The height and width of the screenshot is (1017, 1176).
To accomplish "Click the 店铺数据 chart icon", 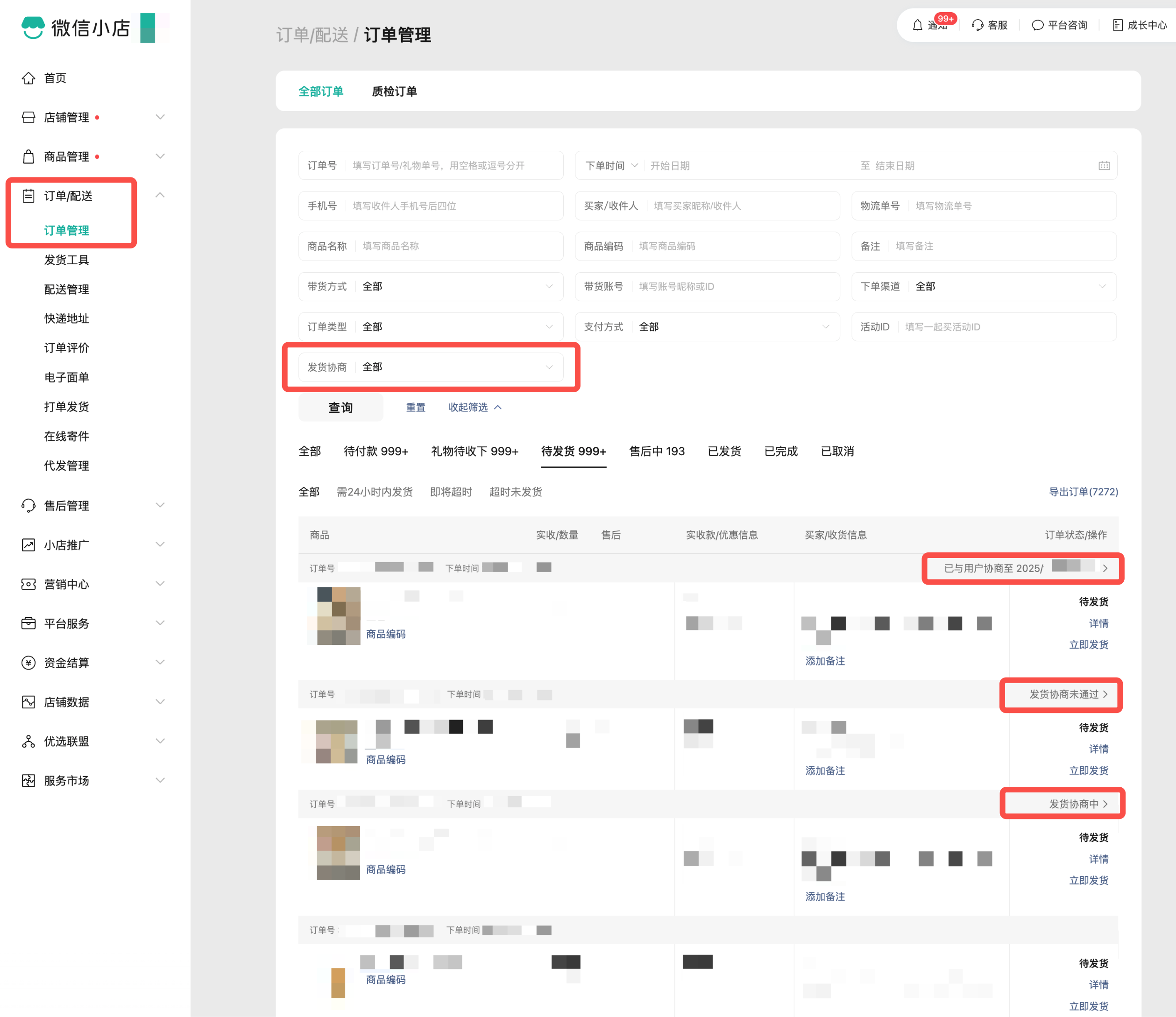I will coord(28,702).
